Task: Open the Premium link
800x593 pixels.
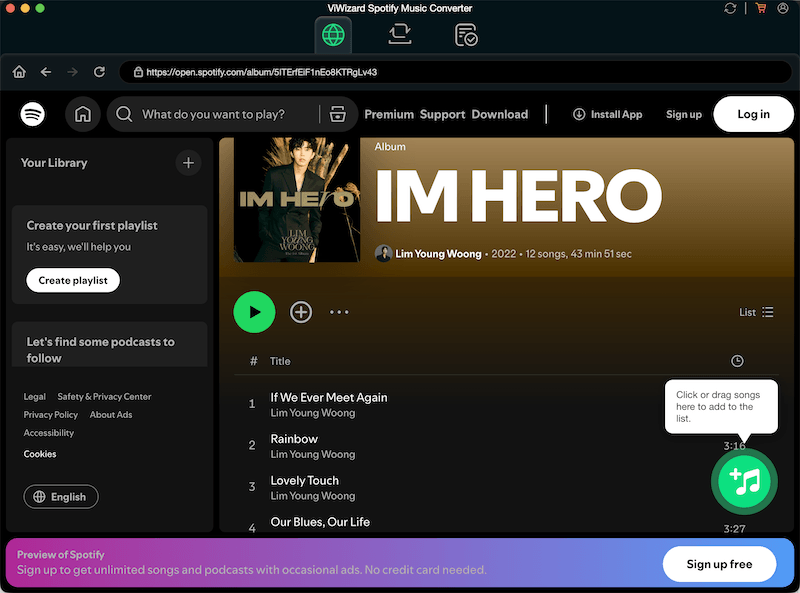Action: click(389, 114)
